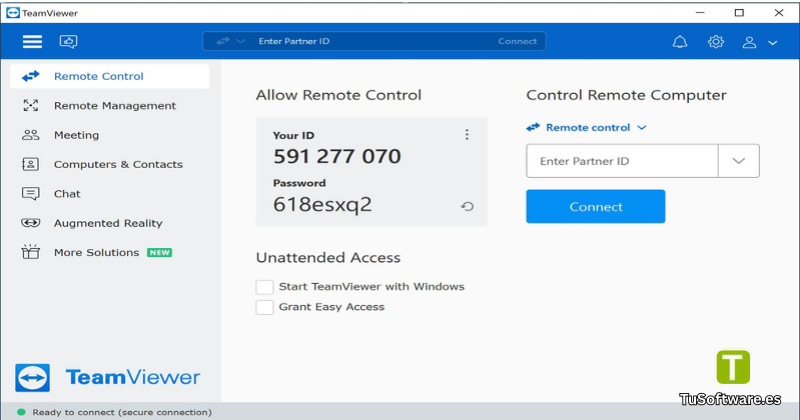Close the TeamViewer window

[779, 13]
